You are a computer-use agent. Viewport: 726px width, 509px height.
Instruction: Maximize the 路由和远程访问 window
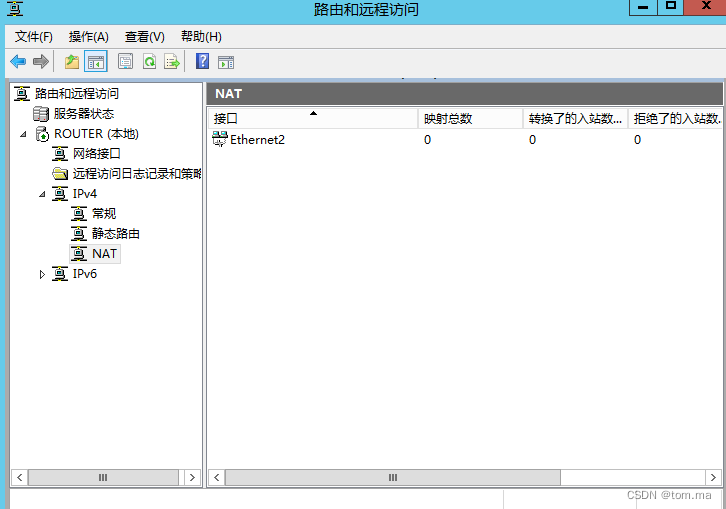coord(670,7)
